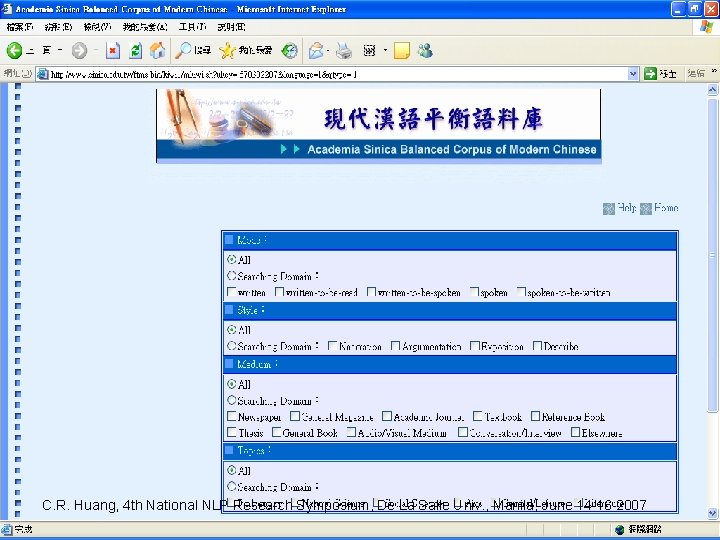Click the page icon beside the URL
The height and width of the screenshot is (540, 720).
43,74
